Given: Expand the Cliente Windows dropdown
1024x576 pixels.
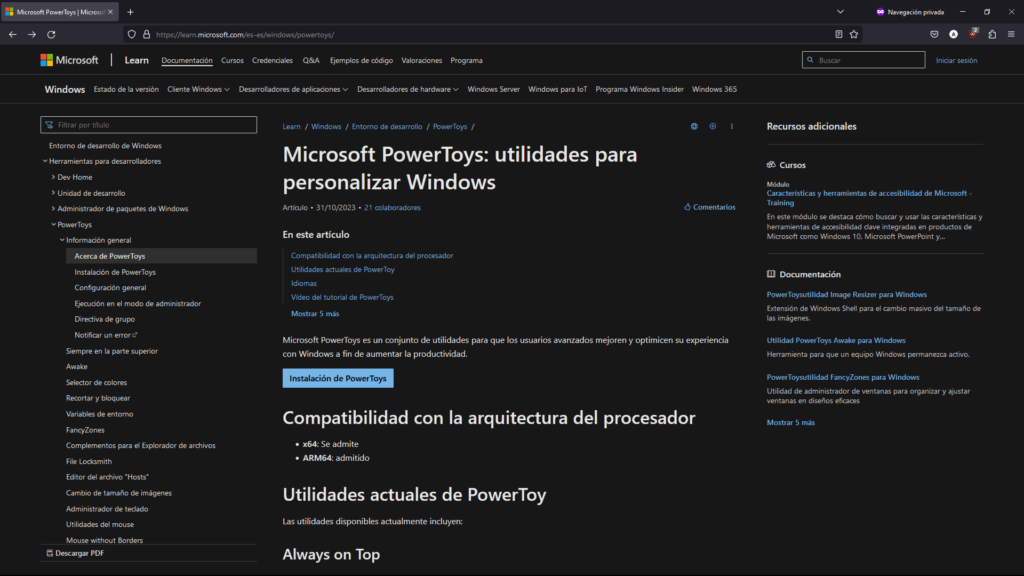Looking at the screenshot, I should (199, 89).
